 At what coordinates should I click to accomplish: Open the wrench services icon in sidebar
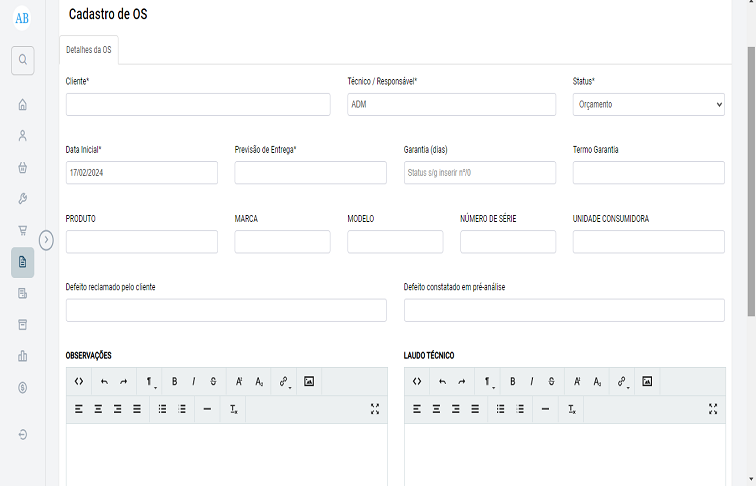pos(22,199)
